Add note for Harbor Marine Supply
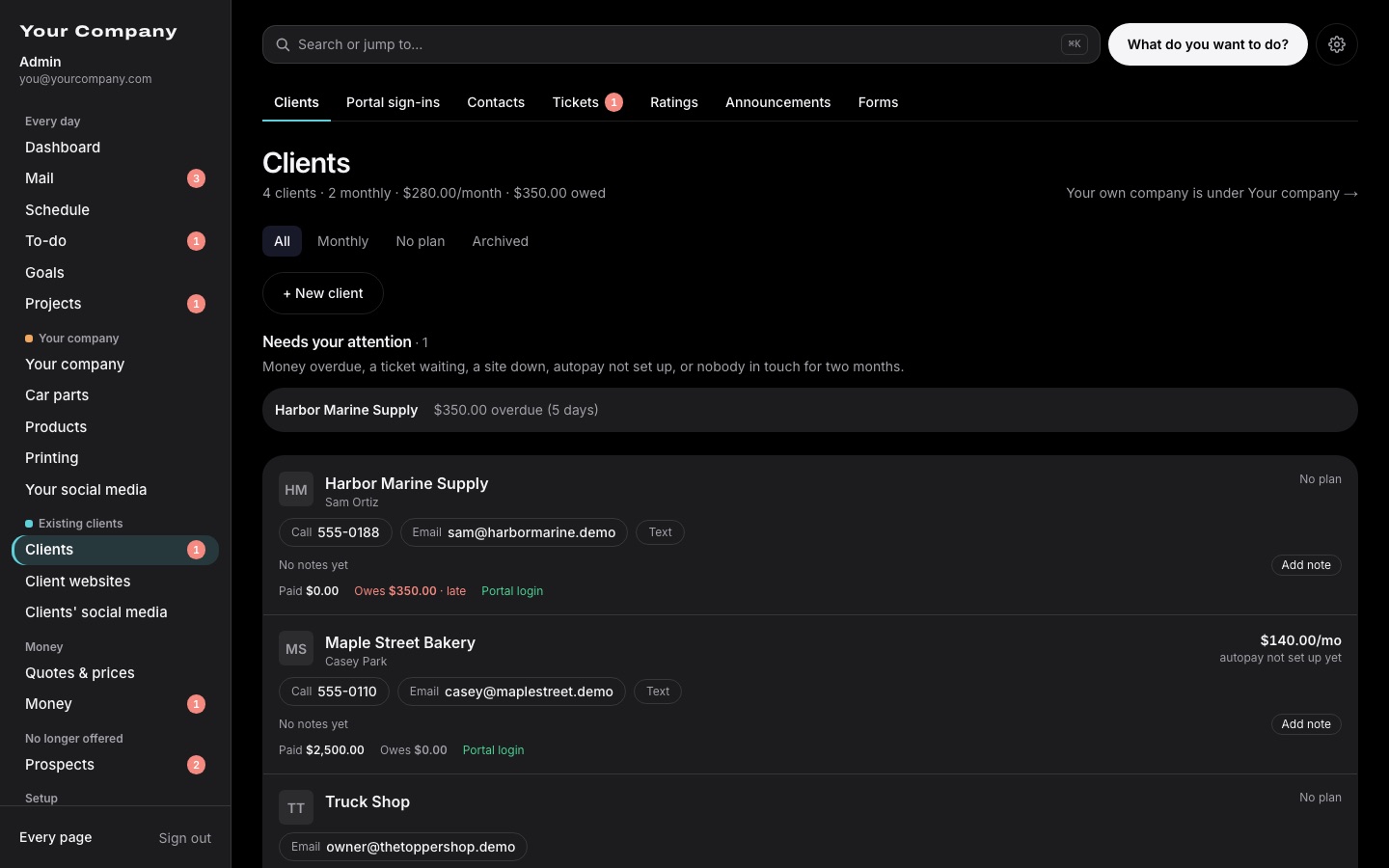The height and width of the screenshot is (868, 1389). pos(1306,565)
